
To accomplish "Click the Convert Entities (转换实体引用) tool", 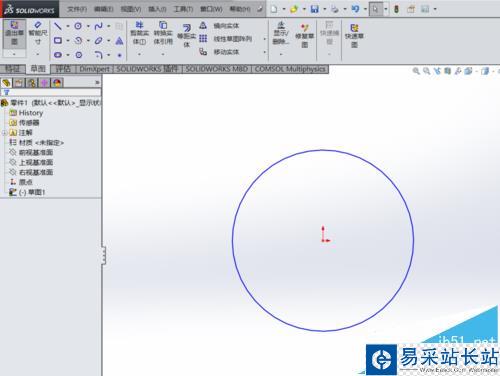I will pyautogui.click(x=163, y=33).
